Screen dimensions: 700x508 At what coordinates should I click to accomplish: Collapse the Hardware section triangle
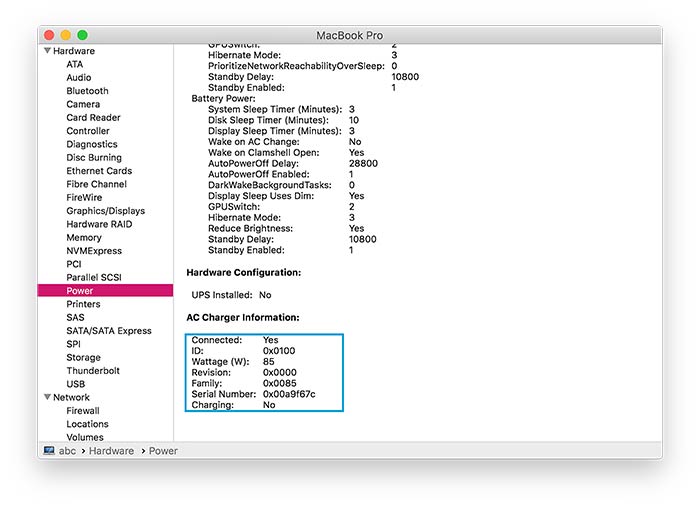46,51
